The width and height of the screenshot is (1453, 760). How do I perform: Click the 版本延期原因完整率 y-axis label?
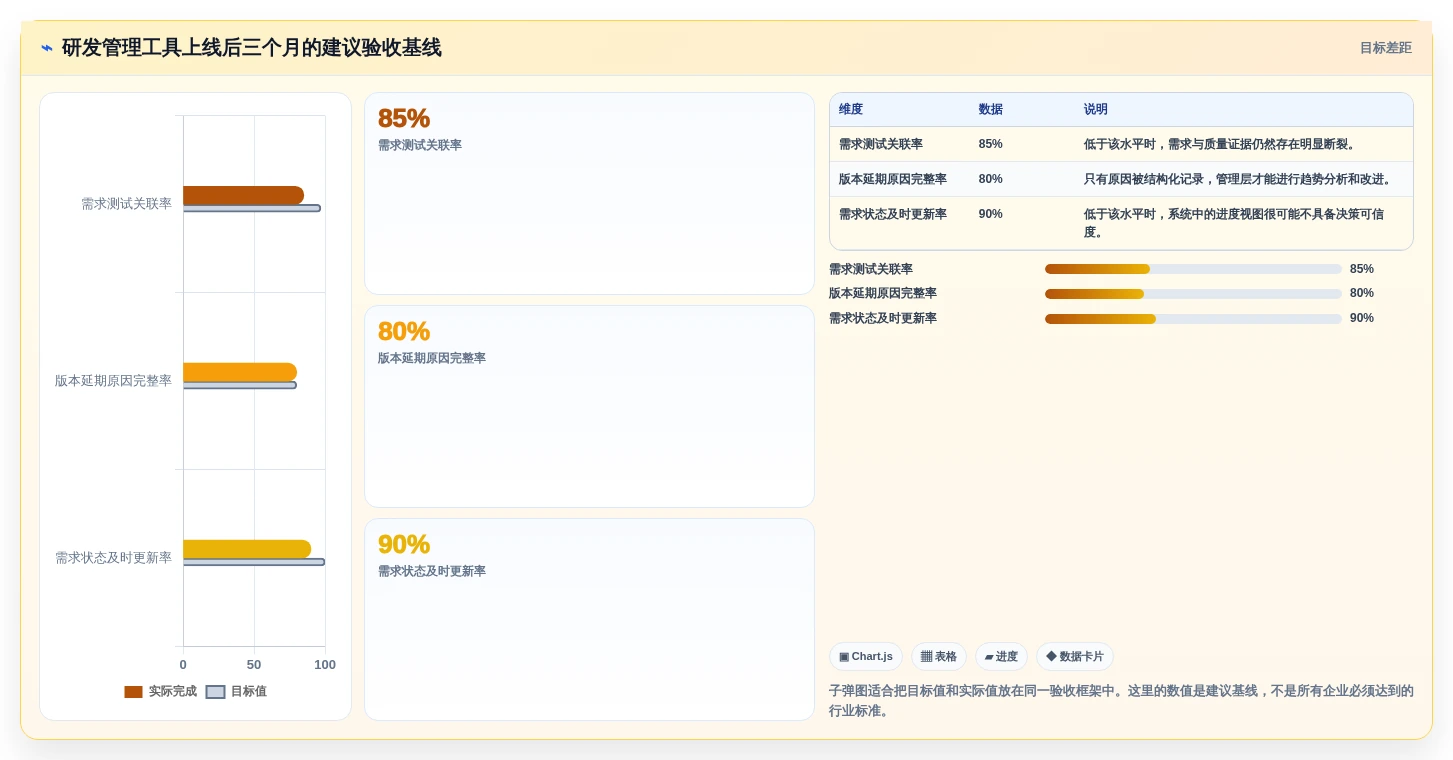(x=113, y=381)
